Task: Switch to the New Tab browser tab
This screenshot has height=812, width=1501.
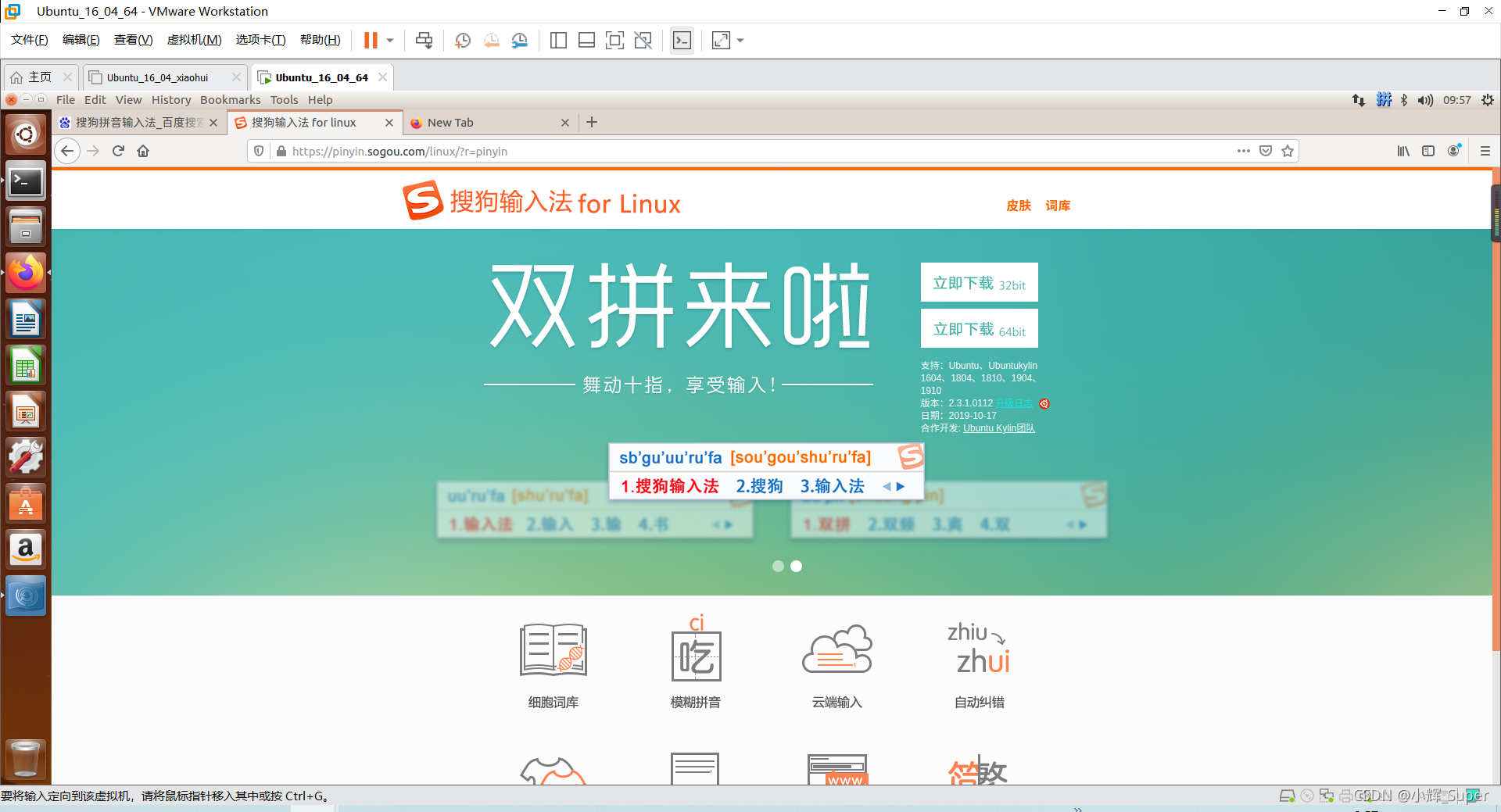Action: 489,123
